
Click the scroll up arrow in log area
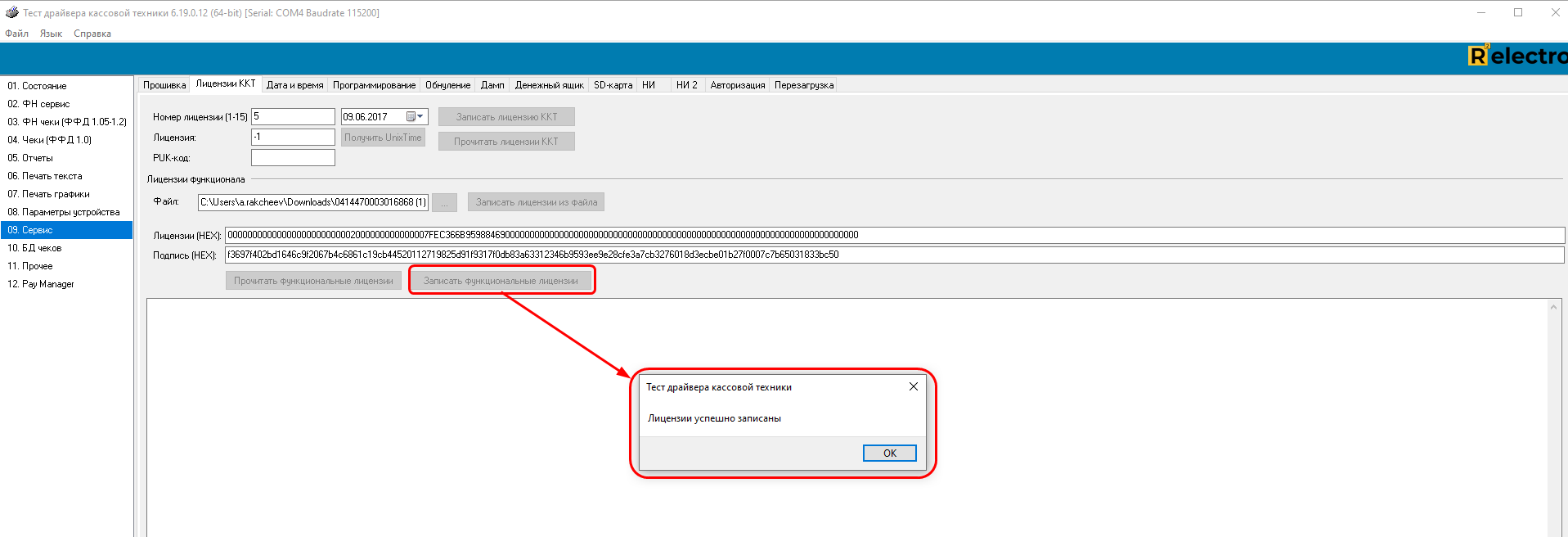pyautogui.click(x=1553, y=308)
